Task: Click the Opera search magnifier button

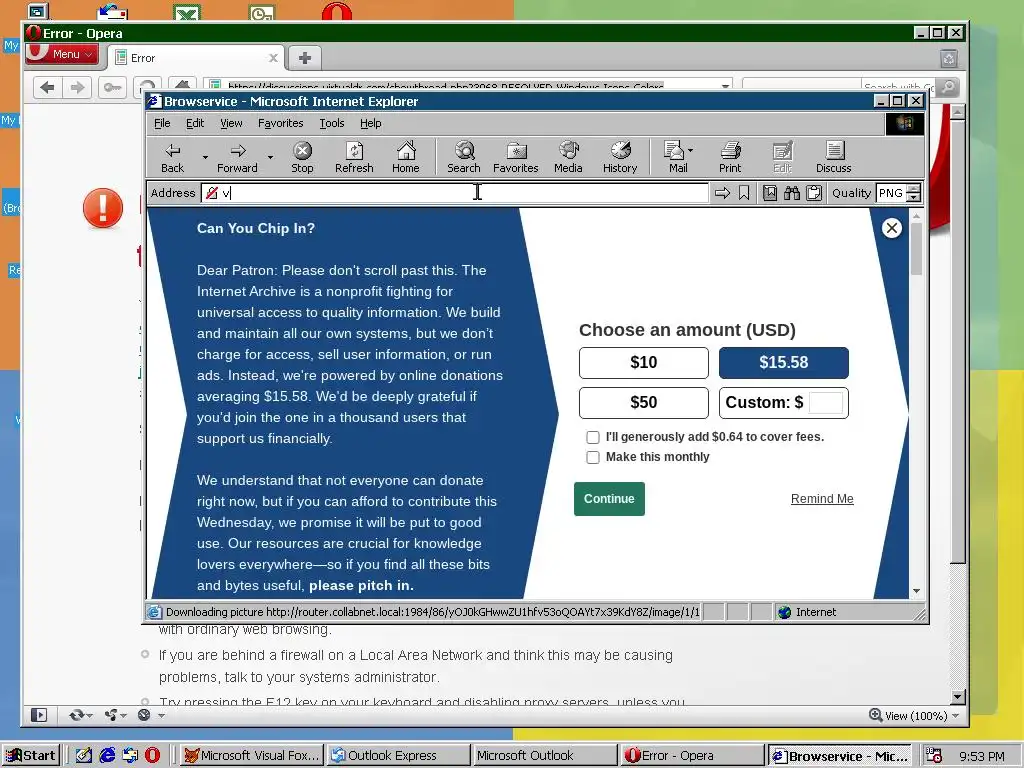Action: coord(949,87)
